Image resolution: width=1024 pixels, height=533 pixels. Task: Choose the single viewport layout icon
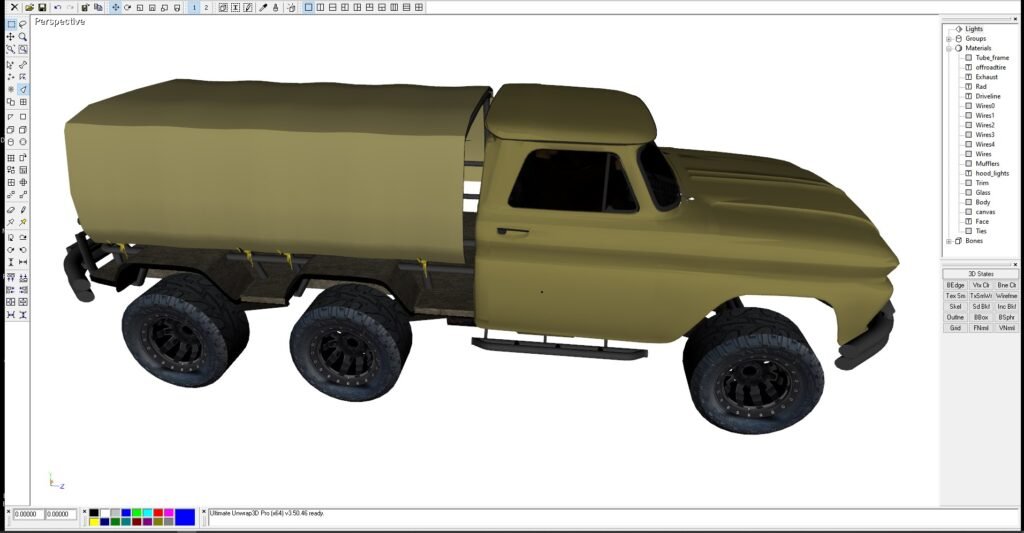[308, 7]
